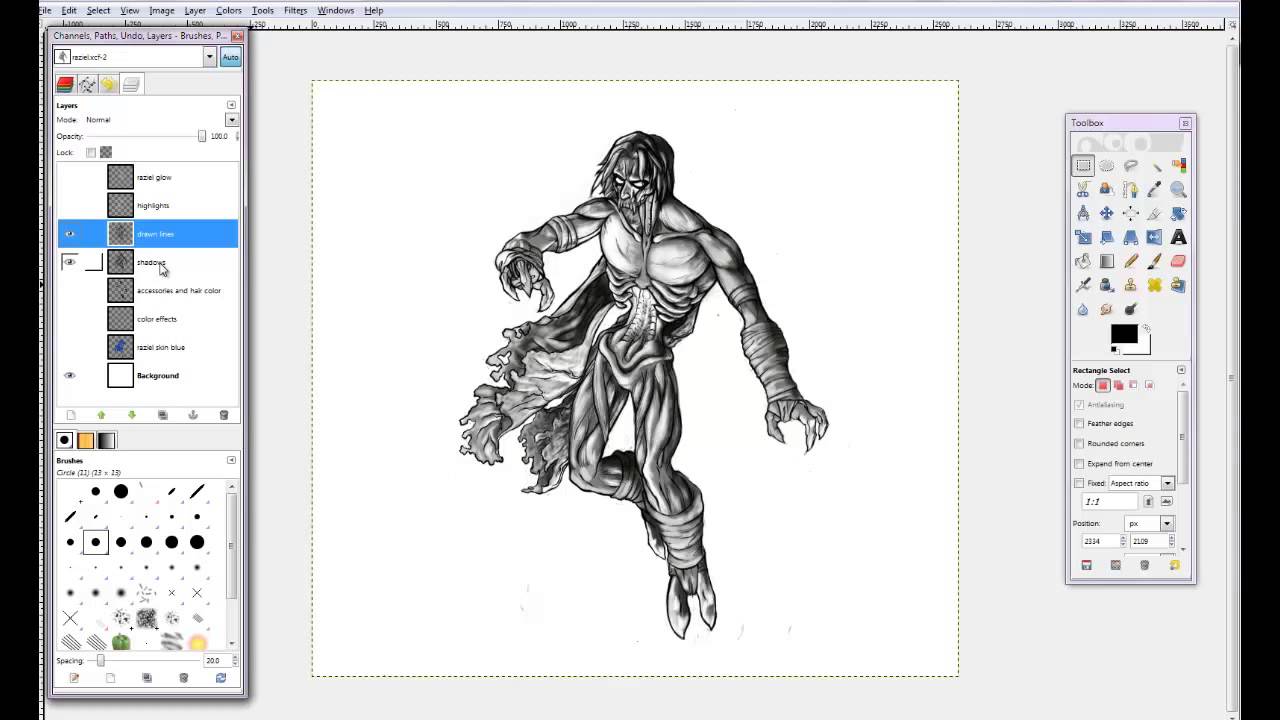Select the Airbrush tool
The height and width of the screenshot is (720, 1280).
(x=1083, y=285)
